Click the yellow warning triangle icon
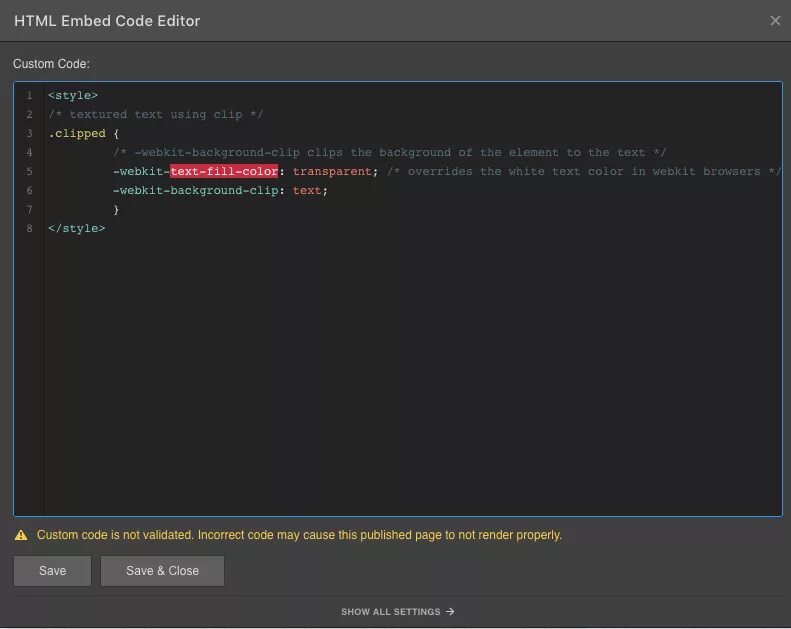The image size is (791, 629). (x=21, y=535)
